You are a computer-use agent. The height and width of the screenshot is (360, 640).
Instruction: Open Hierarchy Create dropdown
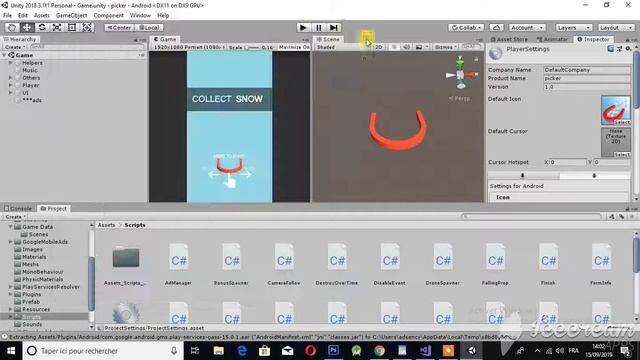[15, 47]
